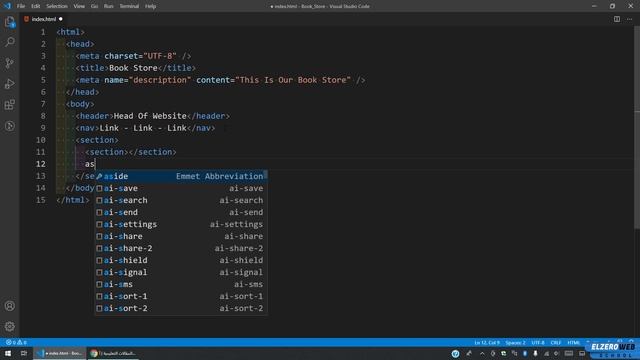Click the Ln 12, Col 9 status entry
Screen dimensions: 640x360
(x=487, y=342)
